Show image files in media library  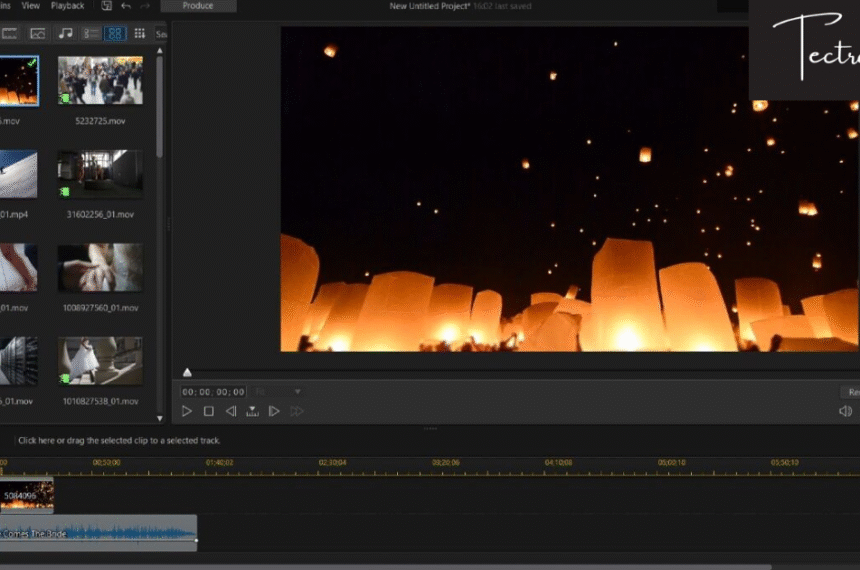click(37, 33)
